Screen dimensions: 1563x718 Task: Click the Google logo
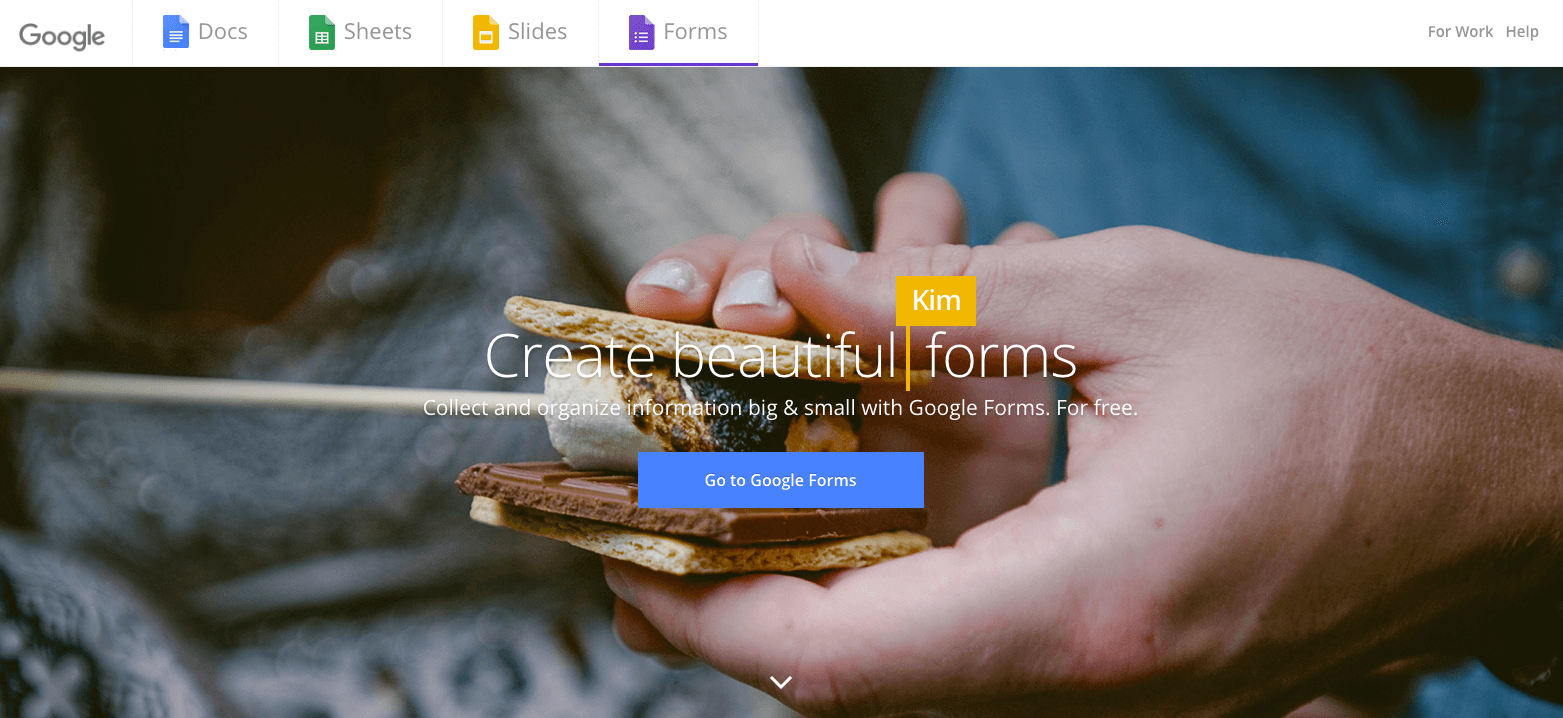tap(62, 35)
